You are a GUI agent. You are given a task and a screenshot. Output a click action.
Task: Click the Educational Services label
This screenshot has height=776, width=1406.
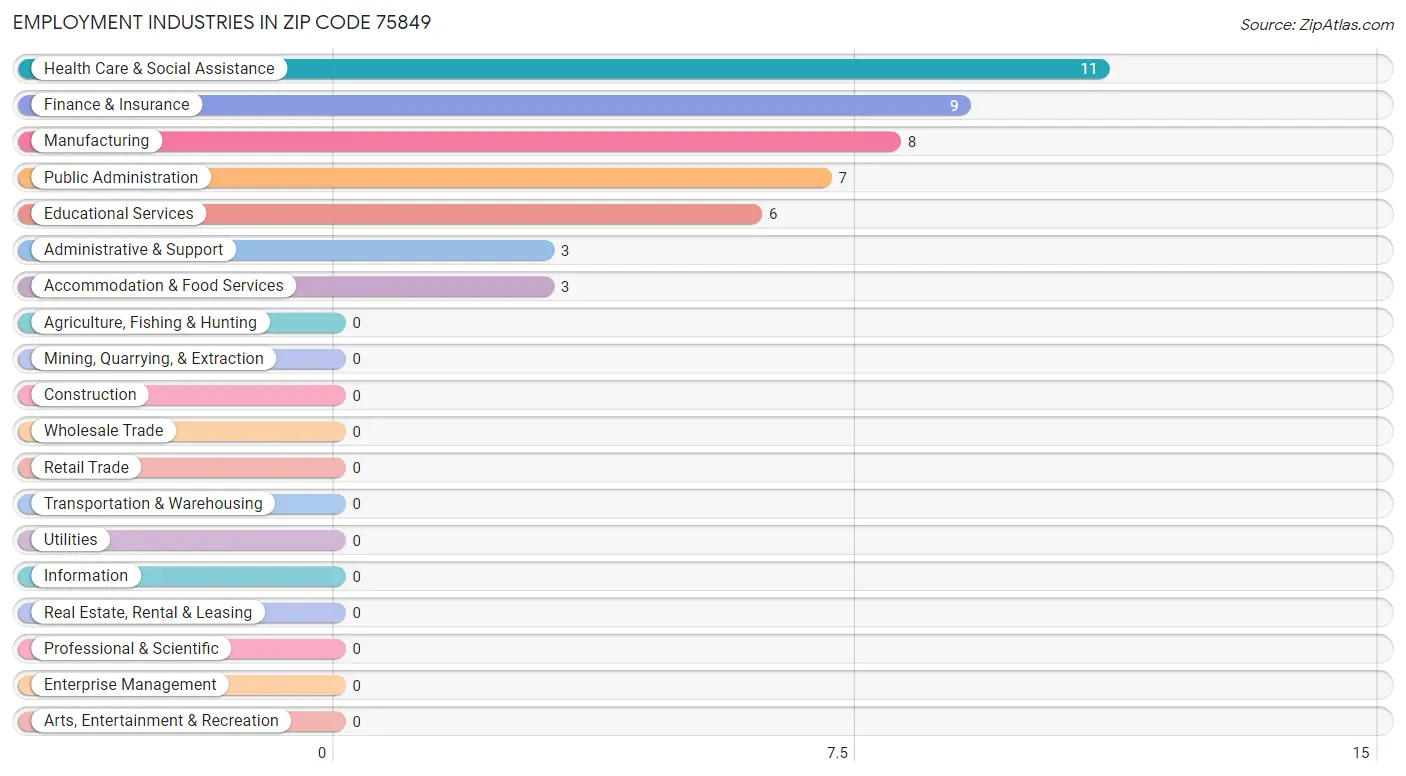119,214
